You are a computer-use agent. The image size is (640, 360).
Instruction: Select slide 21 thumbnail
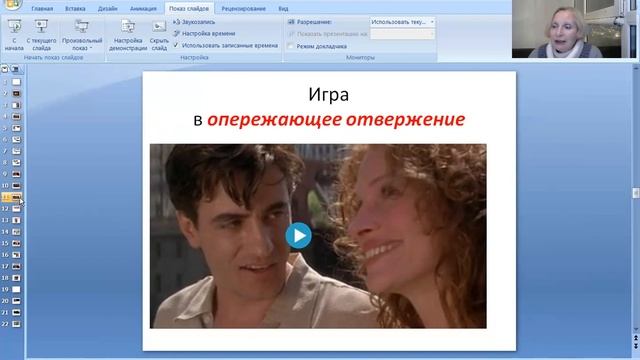click(16, 312)
